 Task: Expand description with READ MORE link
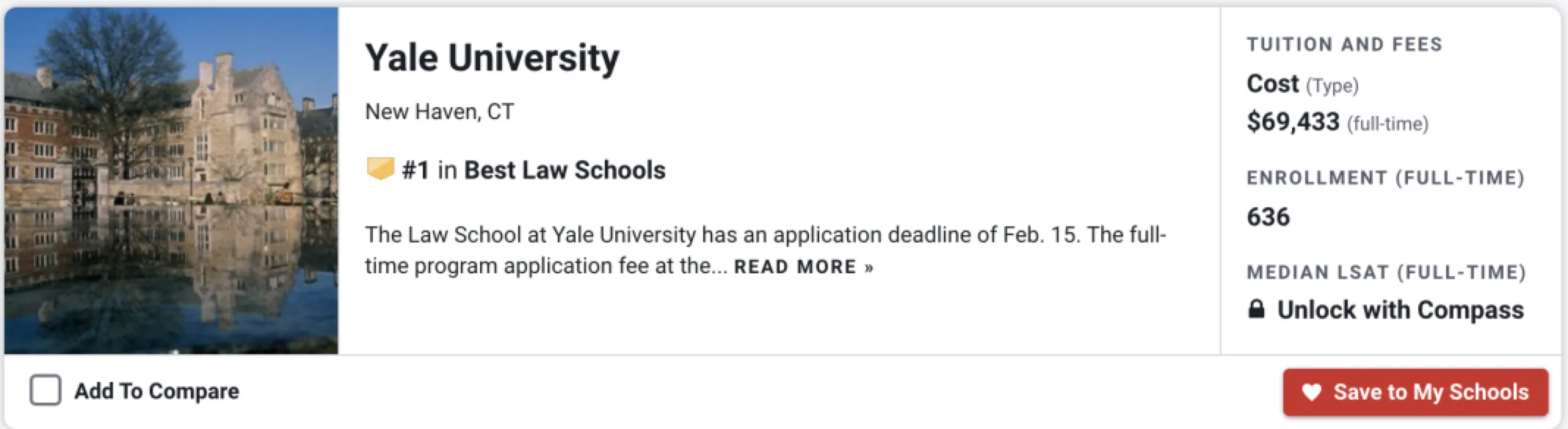[803, 267]
